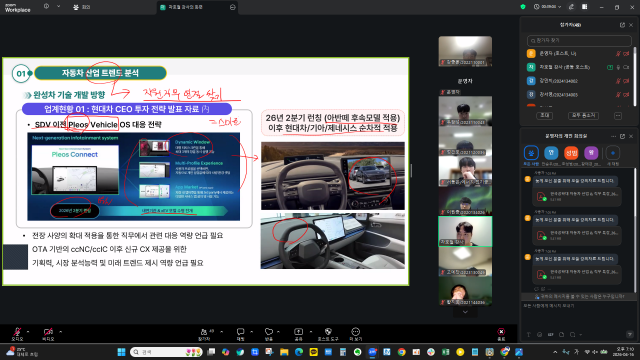Viewport: 640px width, 360px height.
Task: Open the meeting home tab with people icon
Action: [81, 7]
